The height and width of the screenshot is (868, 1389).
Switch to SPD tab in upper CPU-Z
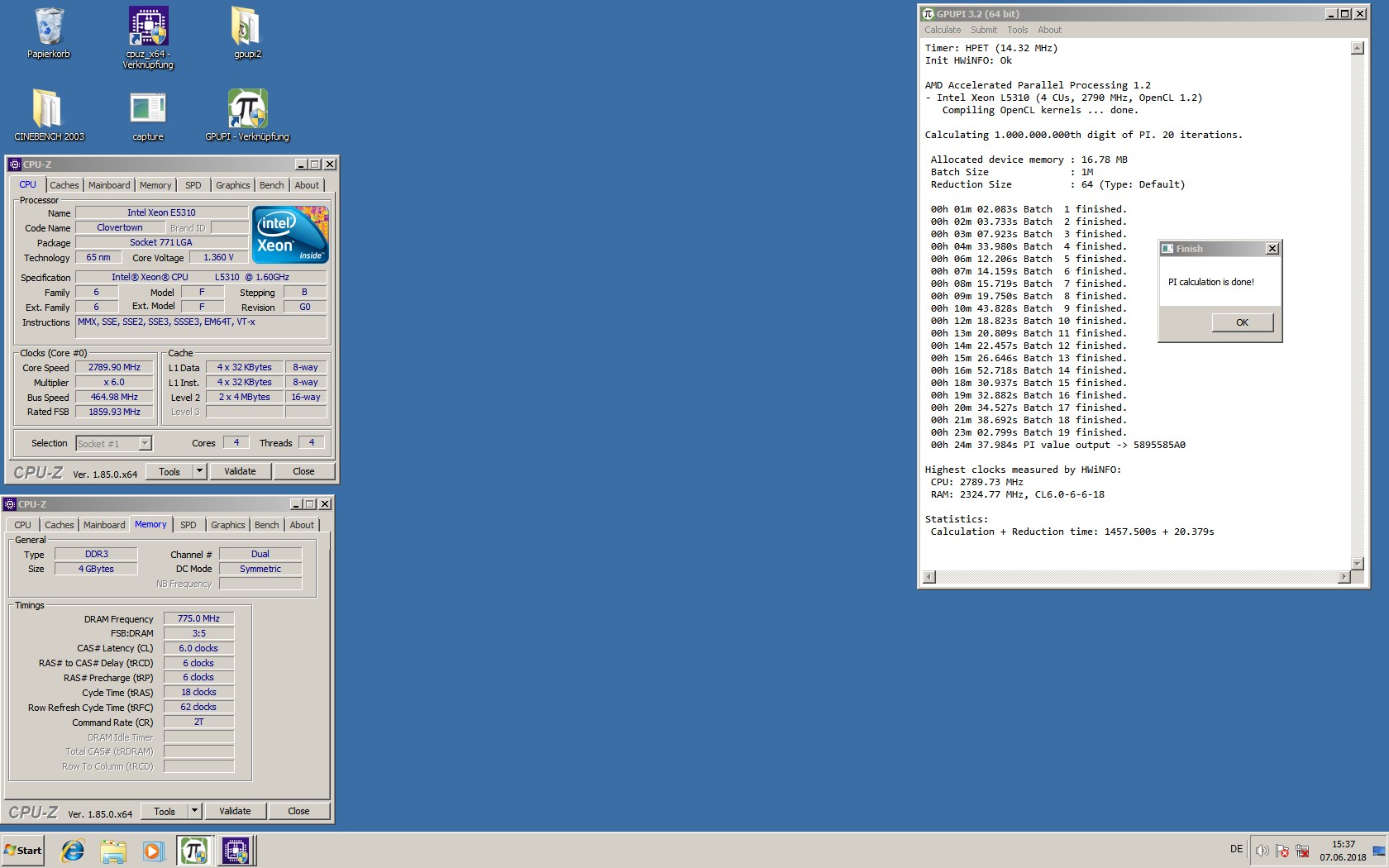click(193, 185)
